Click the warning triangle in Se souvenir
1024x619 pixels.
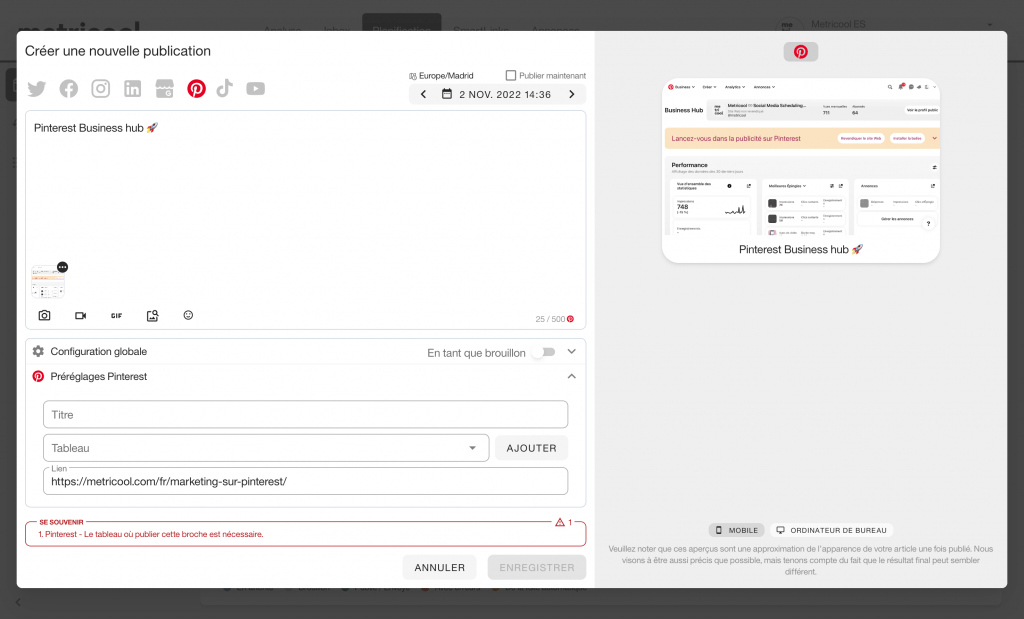pos(560,522)
